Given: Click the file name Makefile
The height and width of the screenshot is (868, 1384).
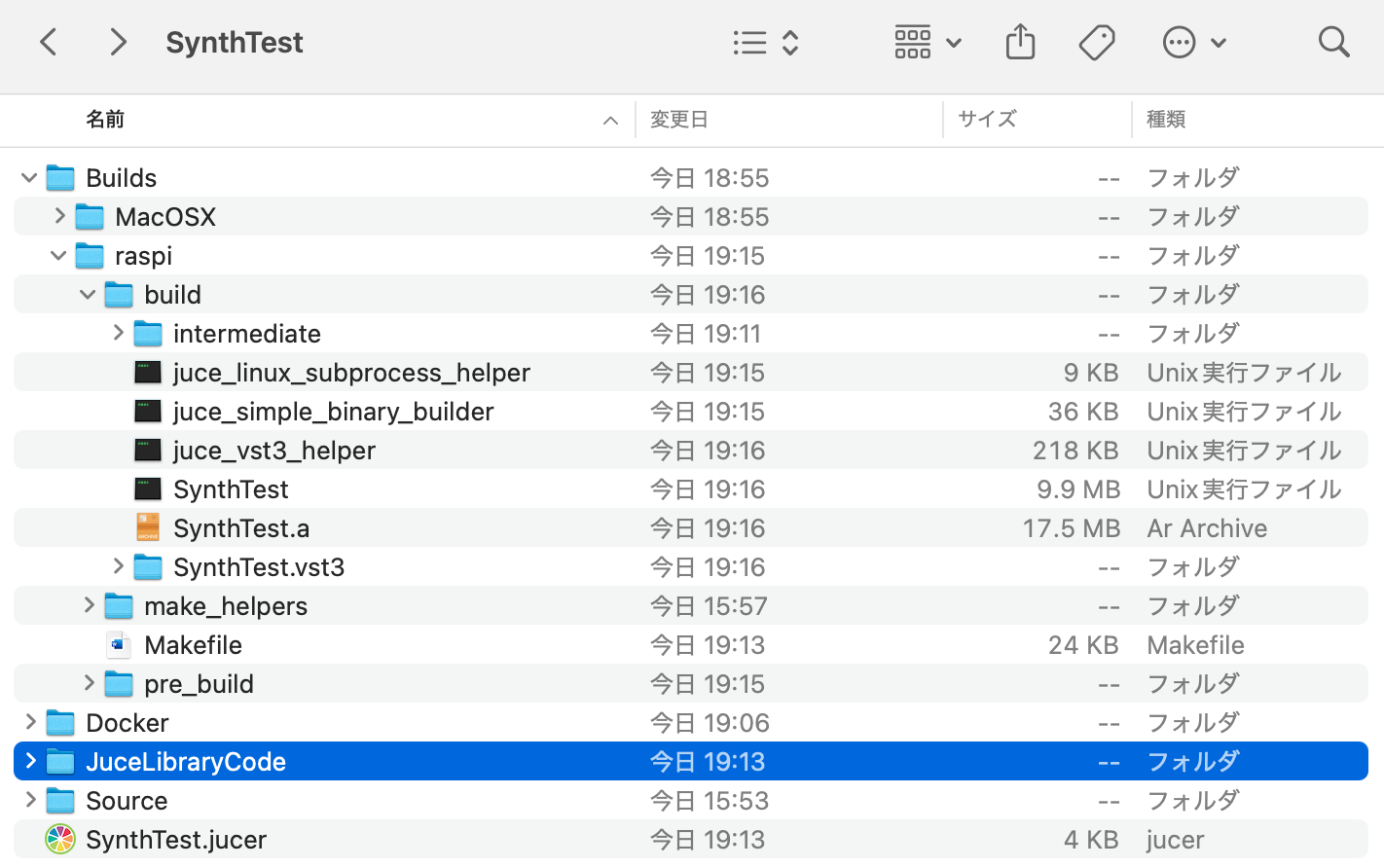Looking at the screenshot, I should (x=193, y=645).
